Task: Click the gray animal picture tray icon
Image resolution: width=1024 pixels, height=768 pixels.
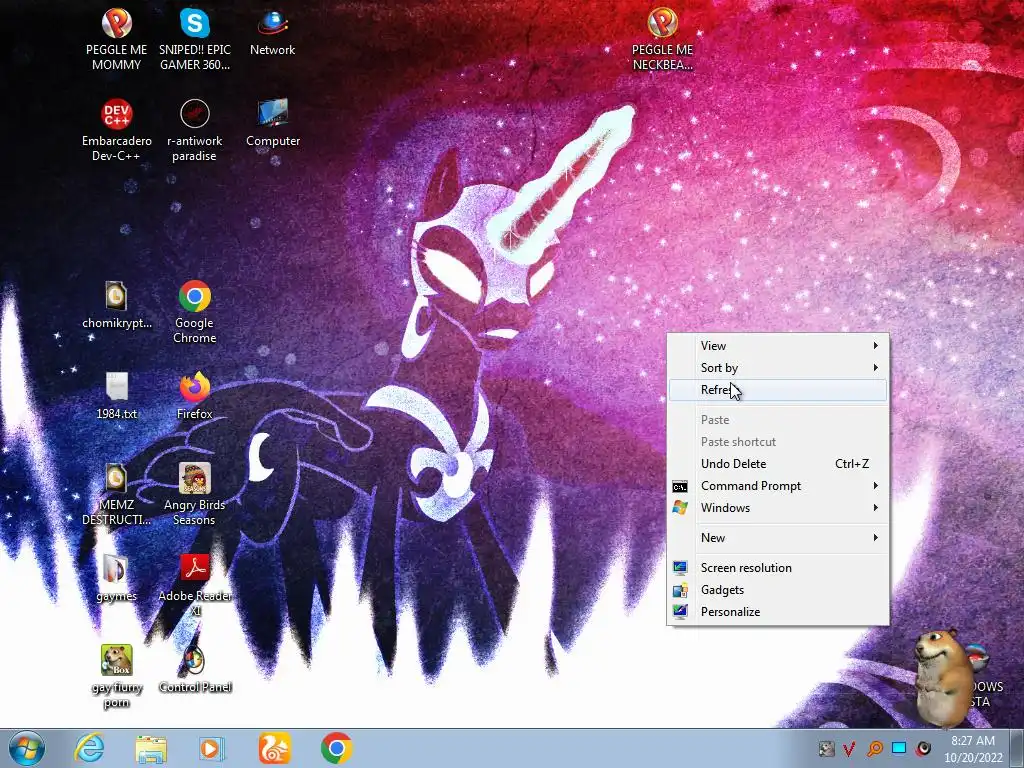Action: click(826, 748)
